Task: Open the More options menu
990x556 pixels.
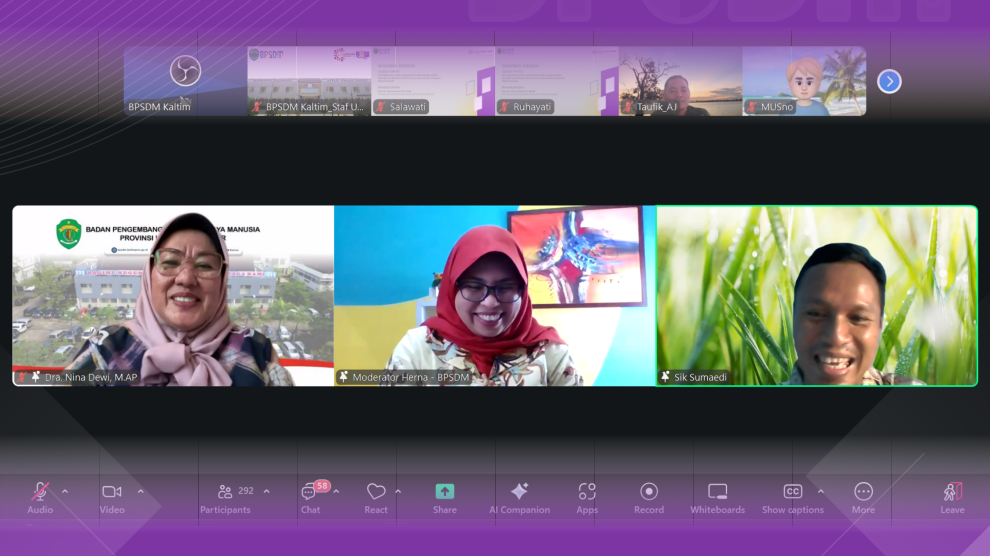Action: (863, 495)
